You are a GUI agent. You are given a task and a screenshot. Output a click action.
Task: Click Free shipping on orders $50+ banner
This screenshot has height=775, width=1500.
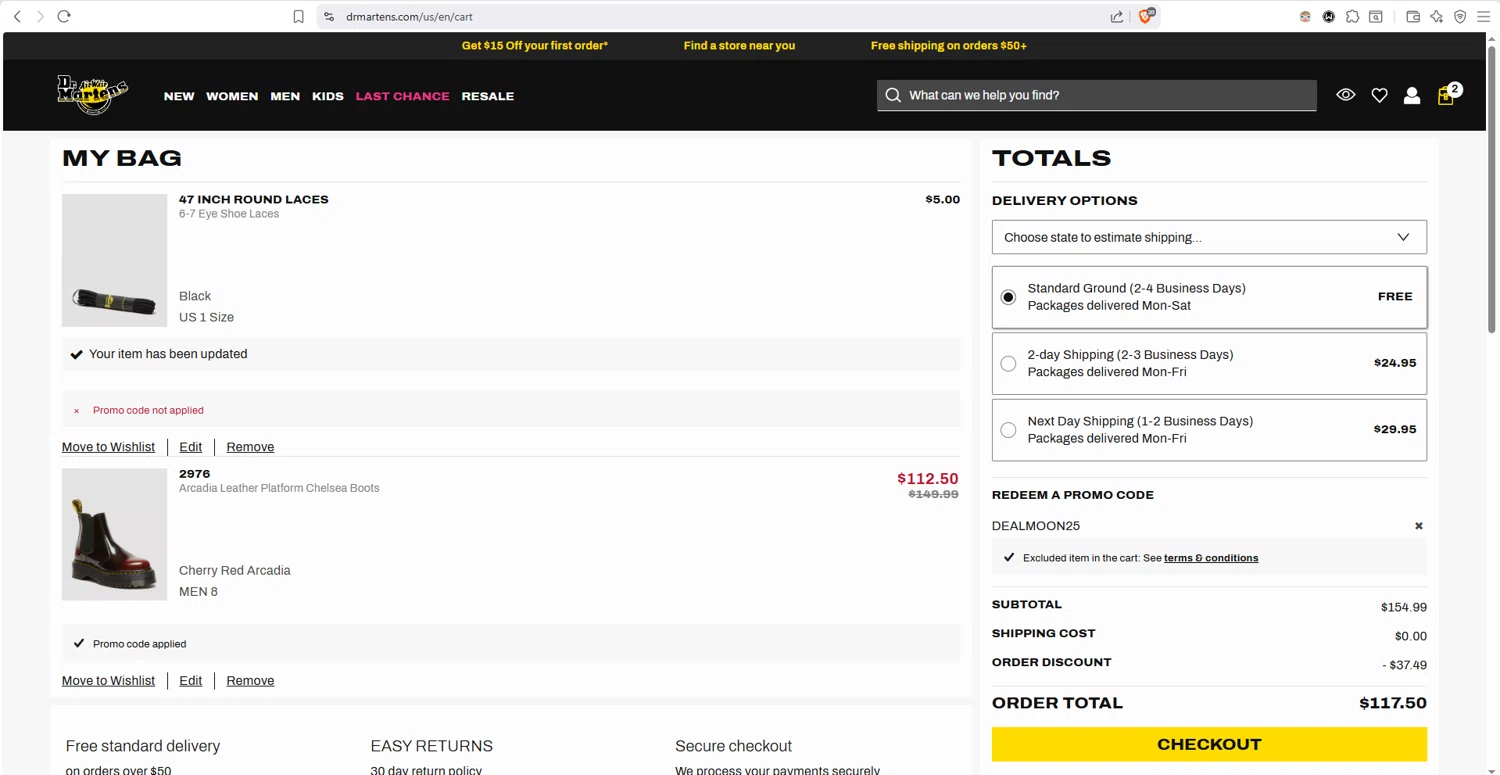click(948, 46)
